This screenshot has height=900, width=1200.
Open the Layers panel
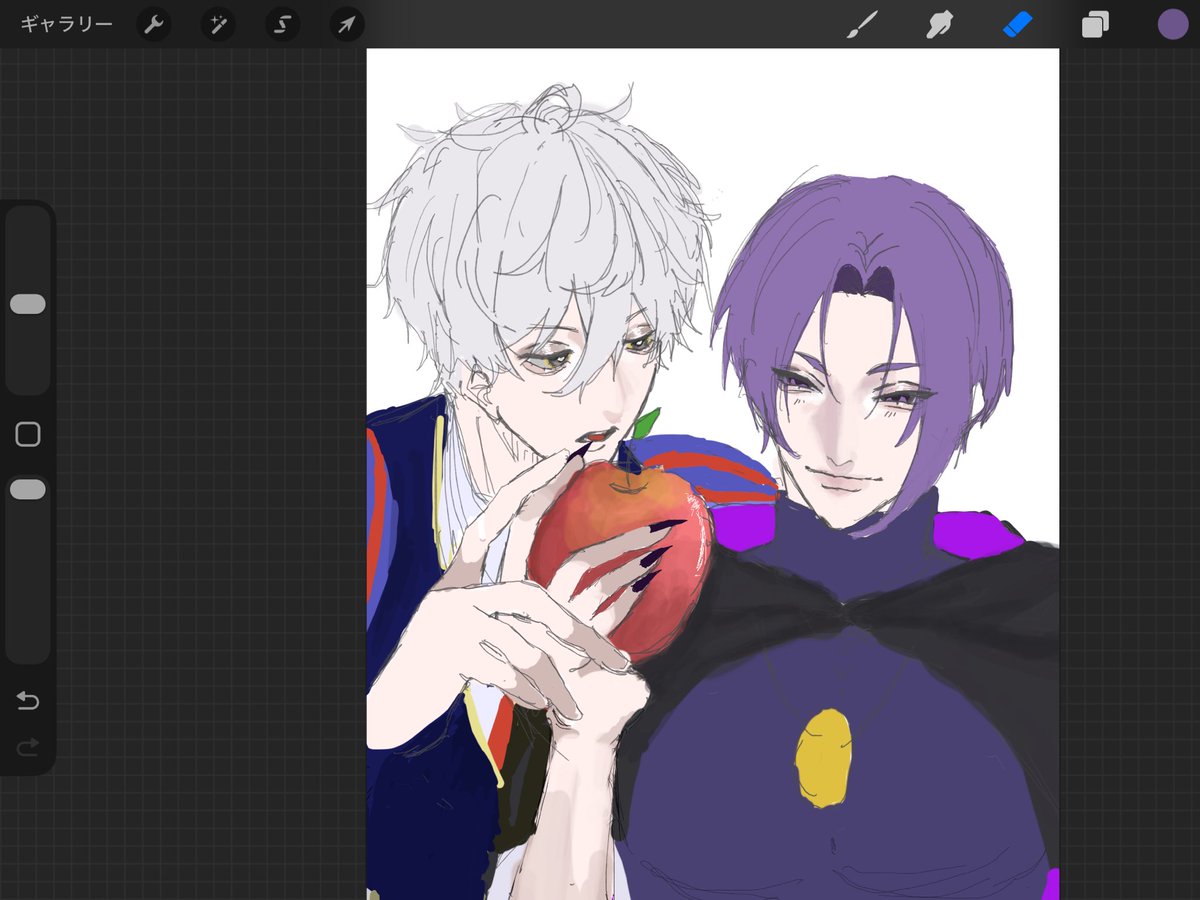[x=1095, y=24]
